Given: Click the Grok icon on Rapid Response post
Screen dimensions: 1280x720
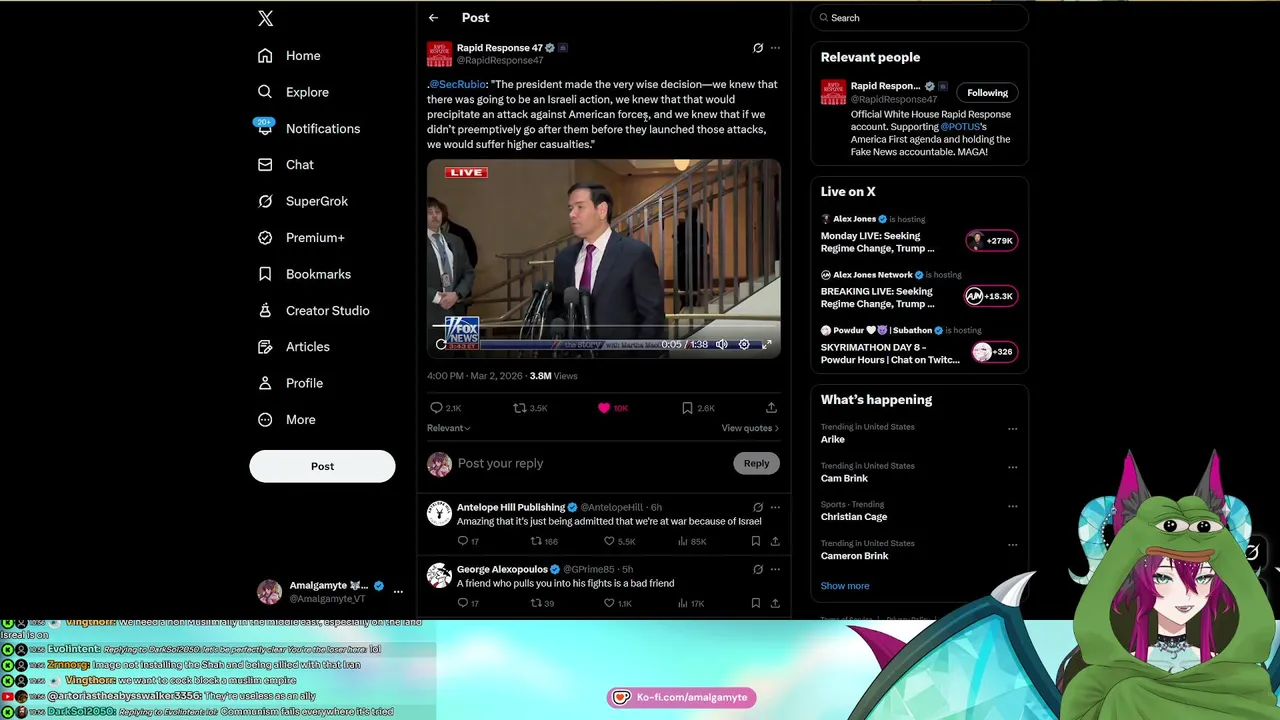Looking at the screenshot, I should tap(757, 48).
